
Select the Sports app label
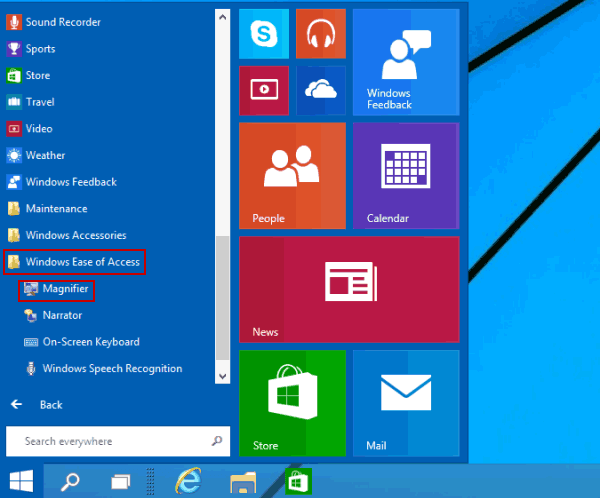(x=41, y=49)
